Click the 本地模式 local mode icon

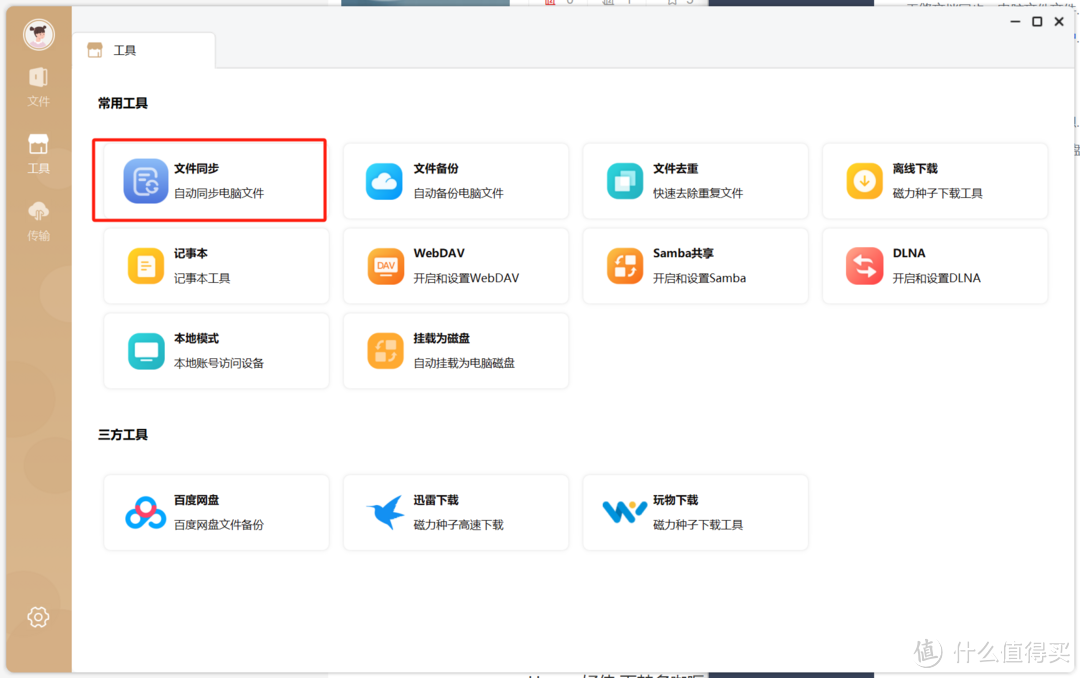coord(146,350)
